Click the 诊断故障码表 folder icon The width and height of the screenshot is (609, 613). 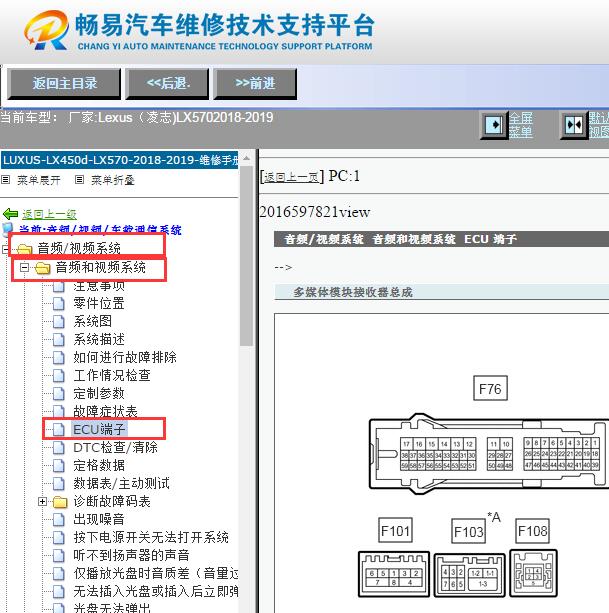tap(60, 502)
